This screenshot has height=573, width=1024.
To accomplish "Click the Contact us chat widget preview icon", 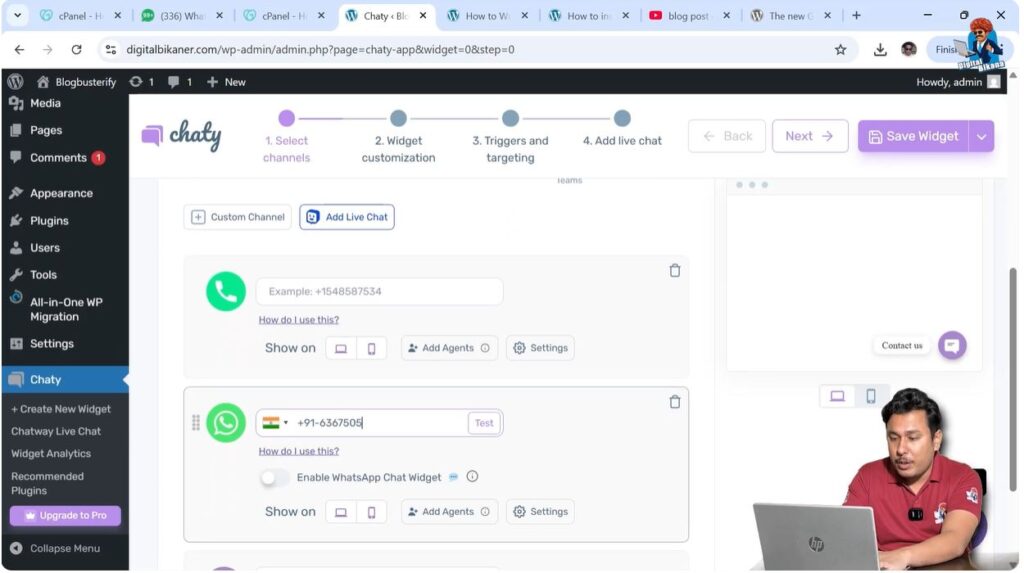I will [x=951, y=345].
